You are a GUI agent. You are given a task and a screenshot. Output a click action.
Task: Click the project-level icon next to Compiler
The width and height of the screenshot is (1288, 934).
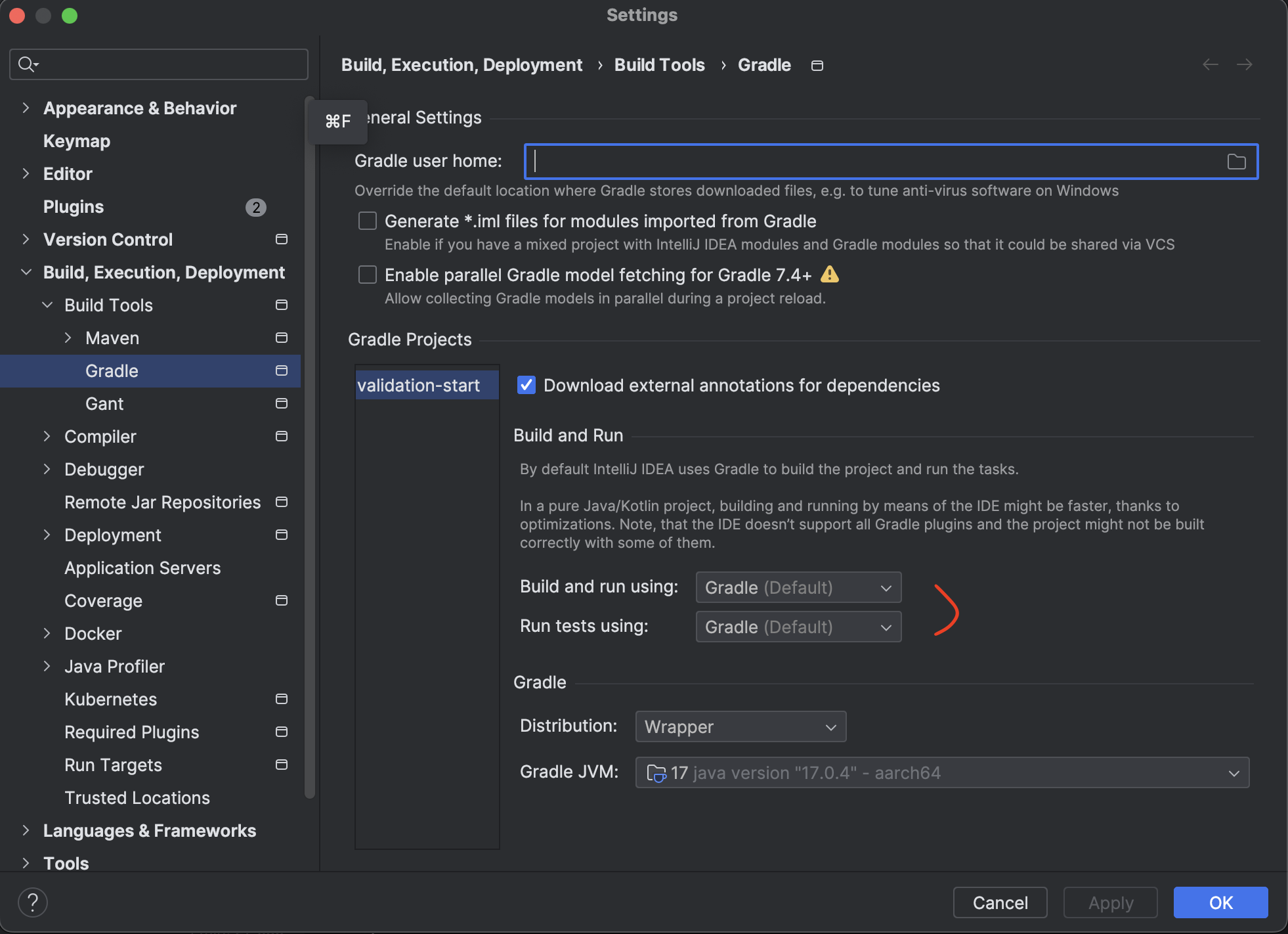tap(282, 436)
